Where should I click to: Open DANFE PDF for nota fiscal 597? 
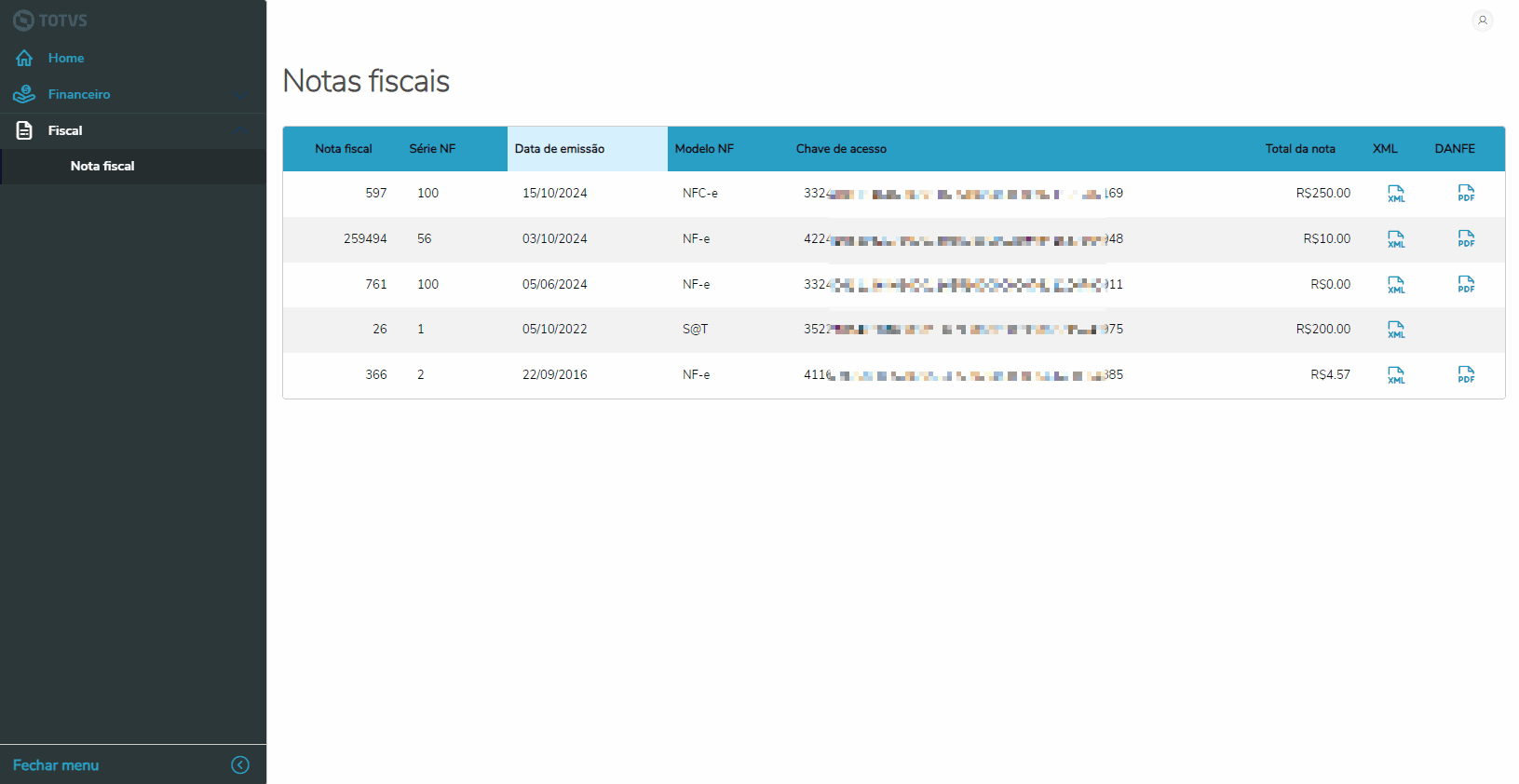[1466, 194]
